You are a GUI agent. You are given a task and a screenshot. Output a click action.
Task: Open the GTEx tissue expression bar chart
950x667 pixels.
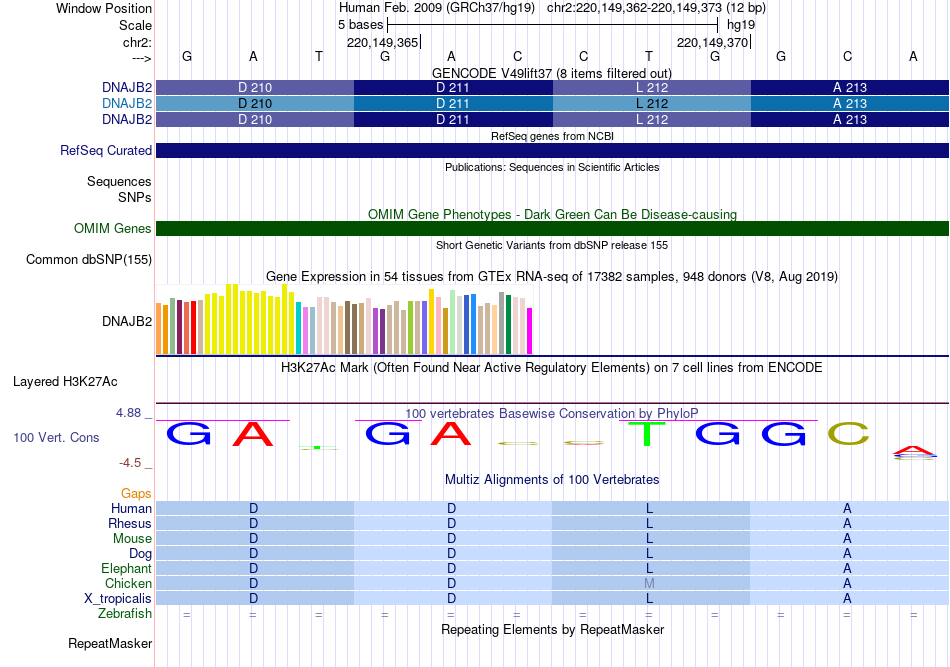(x=344, y=319)
